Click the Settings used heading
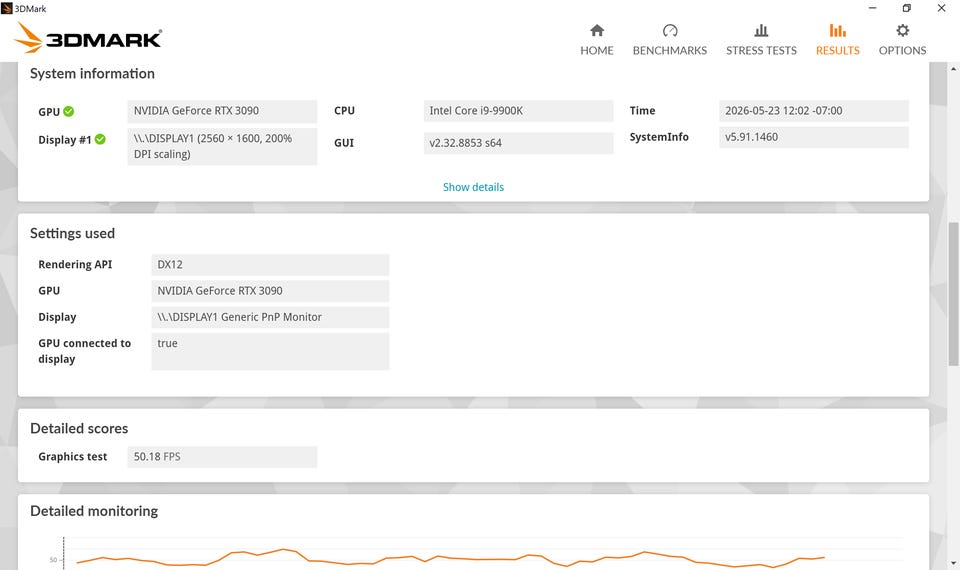Screen dimensions: 960x570 (x=72, y=233)
